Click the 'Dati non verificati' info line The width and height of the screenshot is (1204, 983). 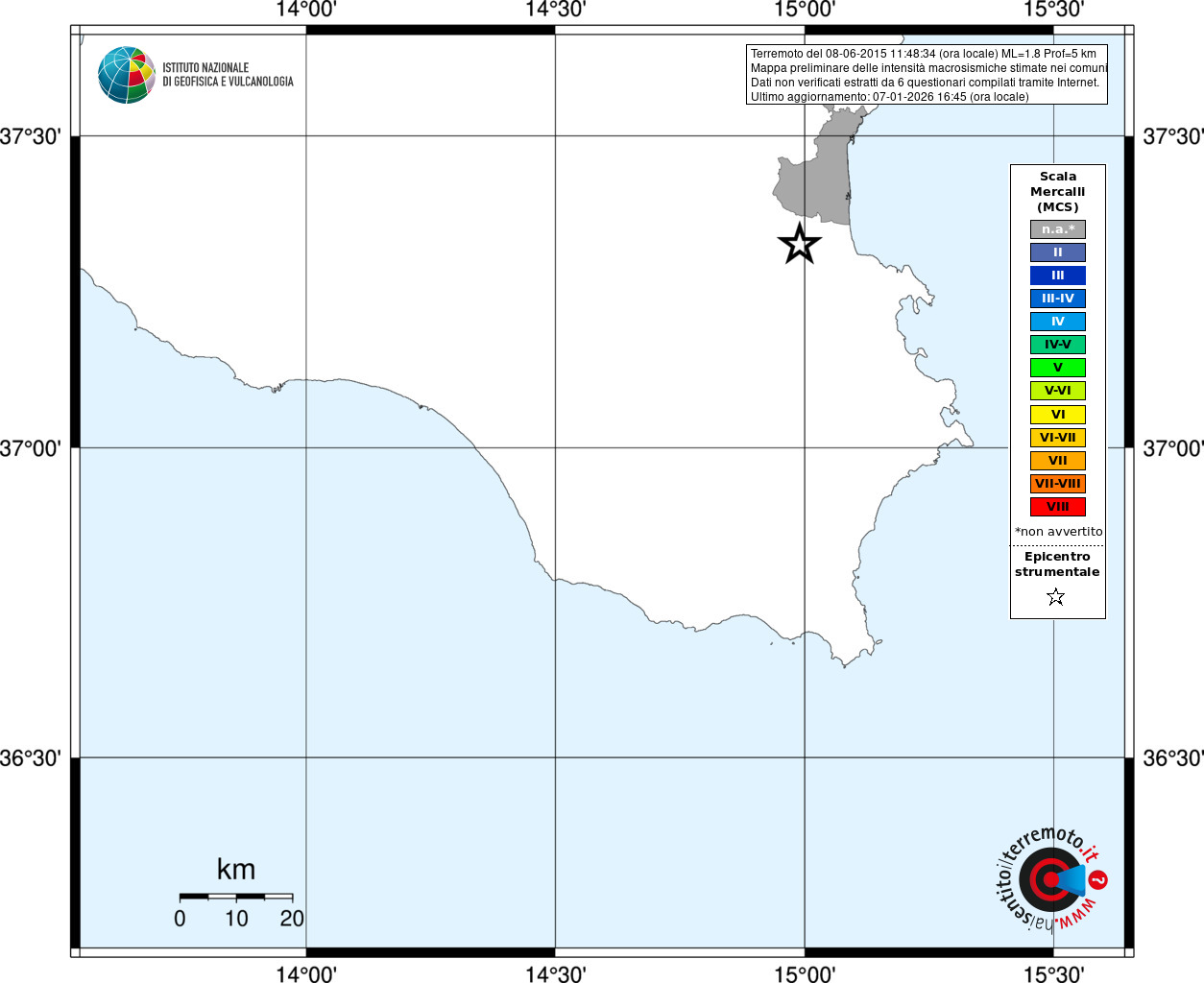pos(925,83)
